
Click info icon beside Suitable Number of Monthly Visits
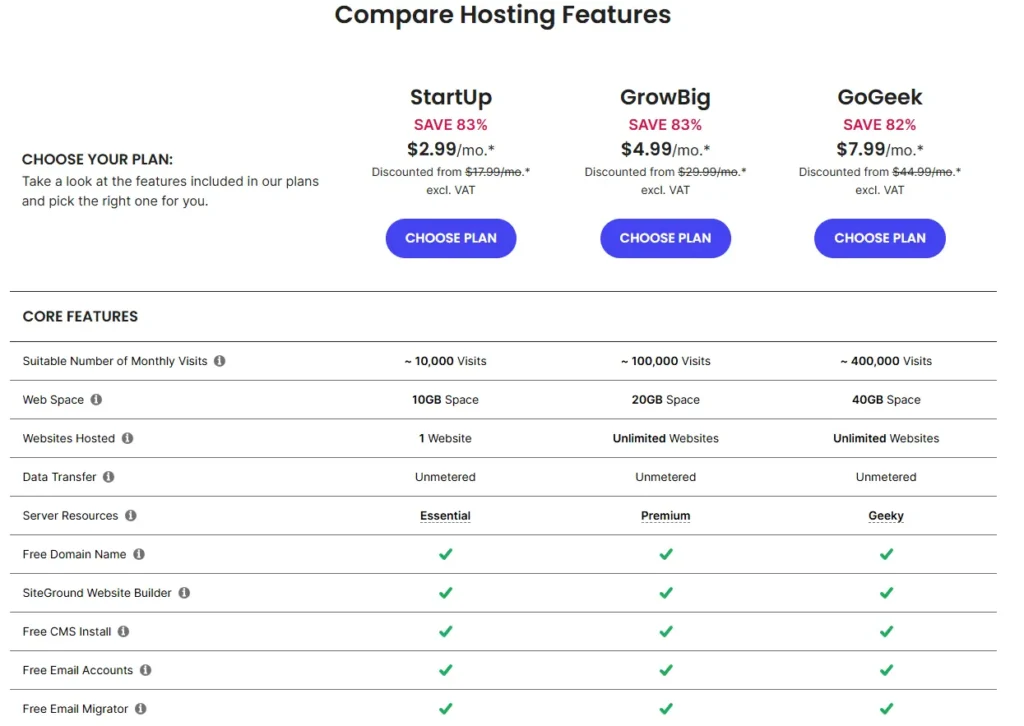pos(219,361)
